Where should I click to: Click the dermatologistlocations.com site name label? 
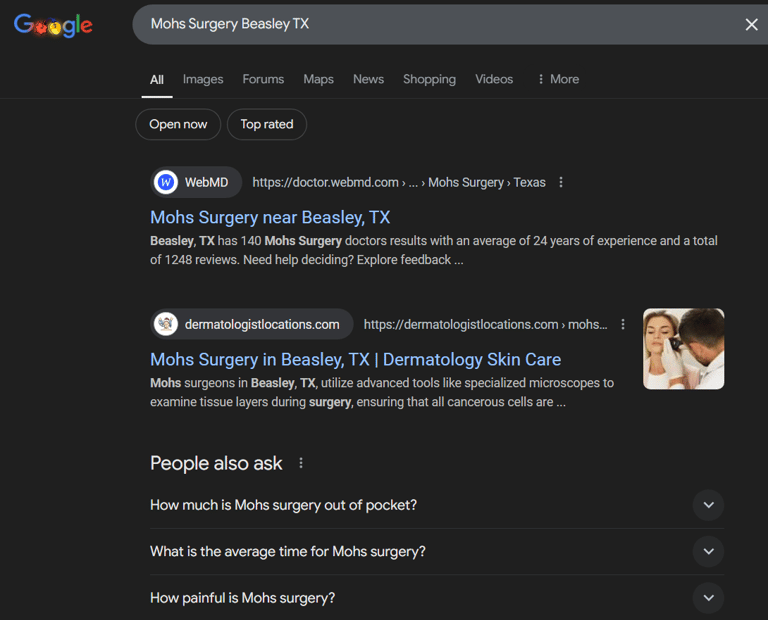[262, 324]
